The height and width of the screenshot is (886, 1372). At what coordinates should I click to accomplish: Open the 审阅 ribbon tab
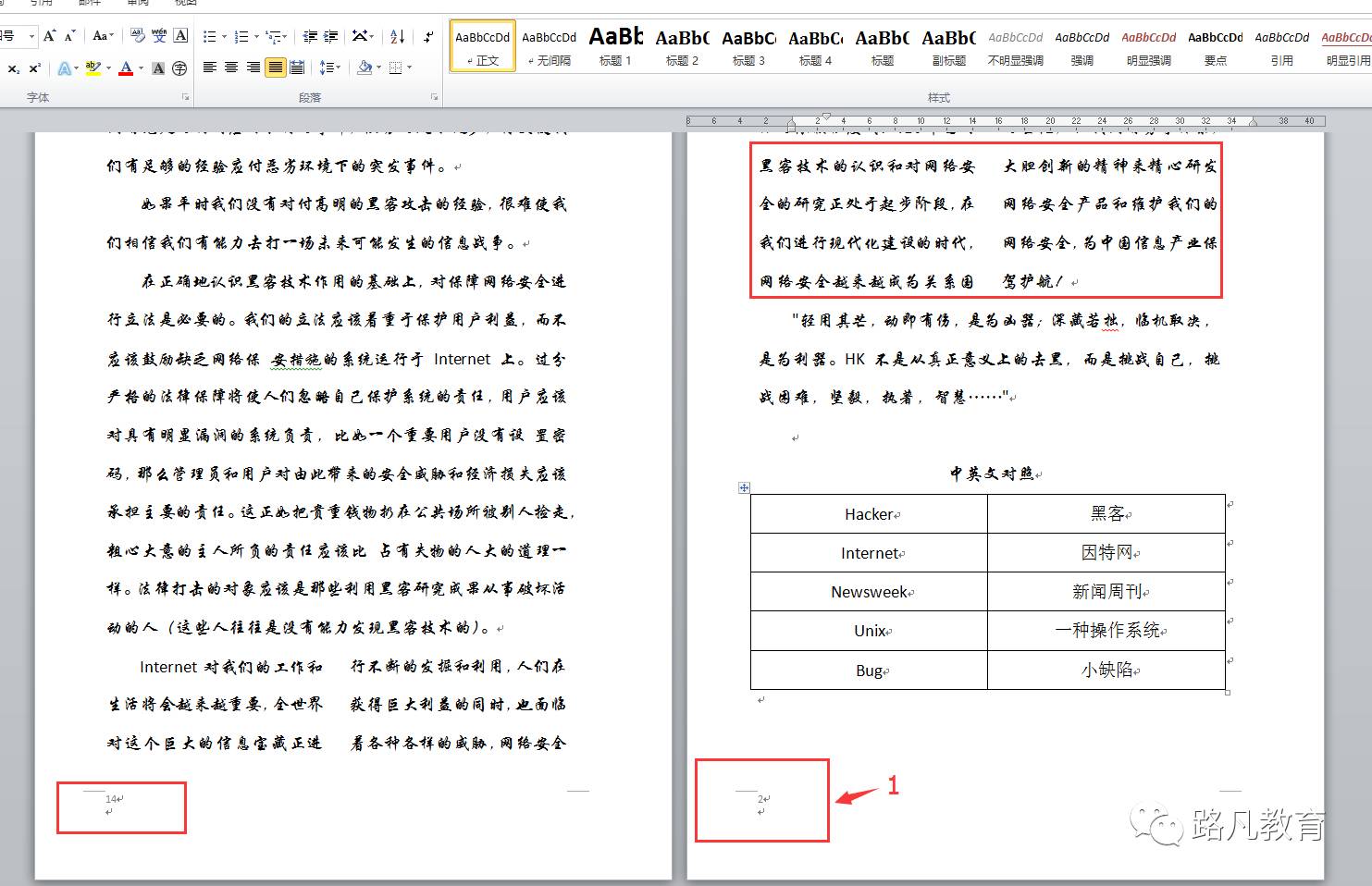click(x=137, y=4)
